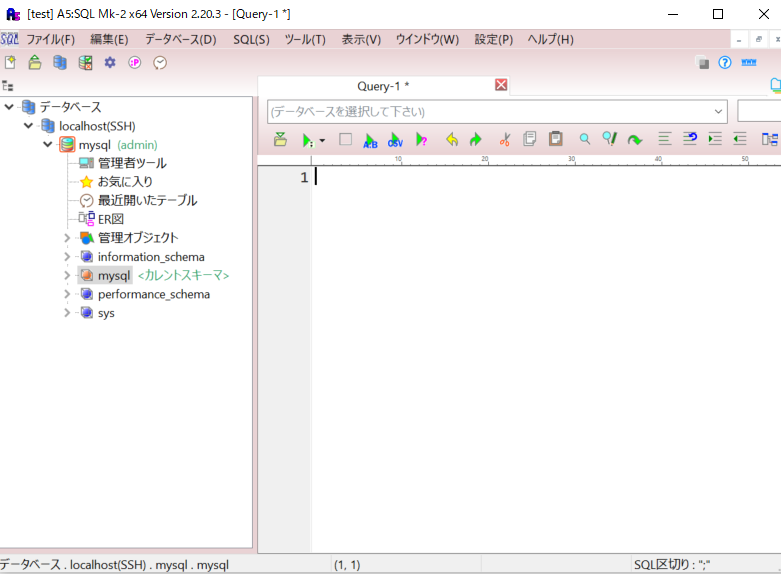The width and height of the screenshot is (781, 574).
Task: Open the ヘルプ(H) menu
Action: click(550, 39)
